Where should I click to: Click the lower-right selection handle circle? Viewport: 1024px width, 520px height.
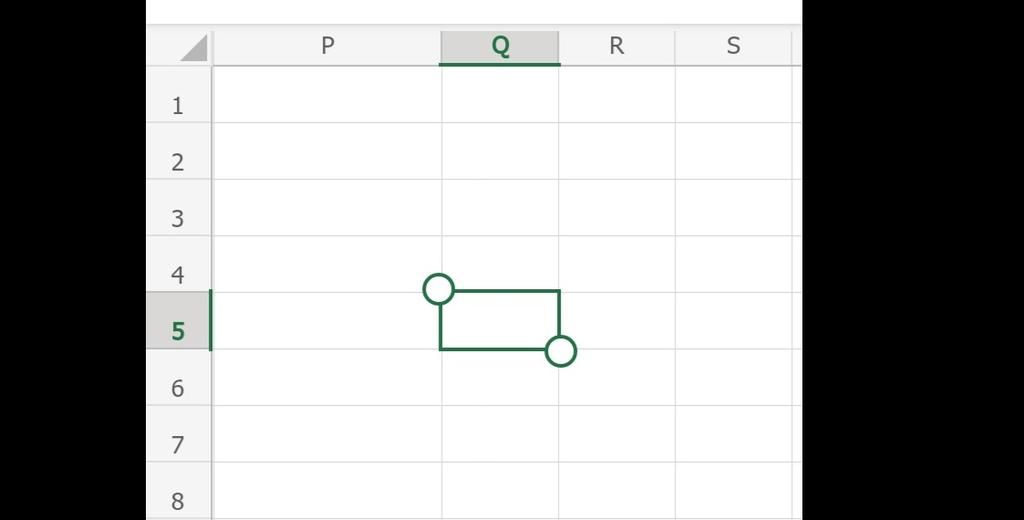(561, 351)
